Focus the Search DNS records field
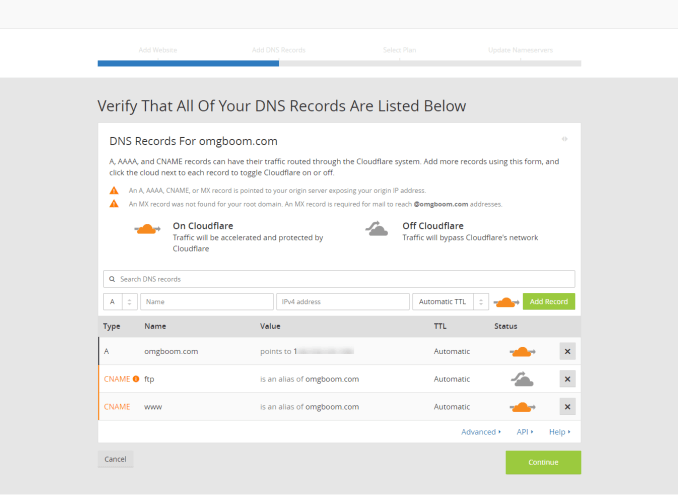 click(x=339, y=279)
